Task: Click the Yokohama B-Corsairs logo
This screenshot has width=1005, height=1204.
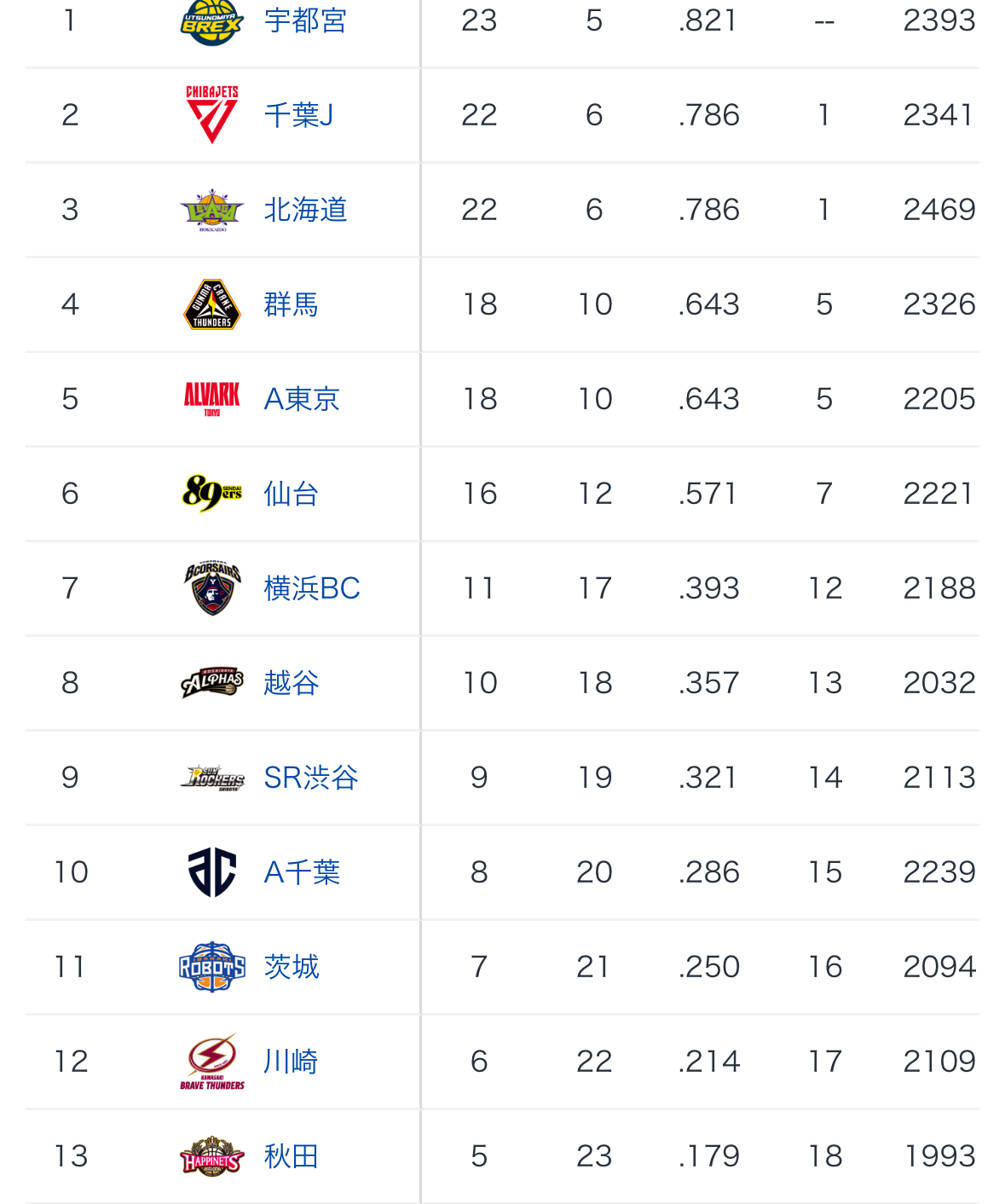Action: point(211,588)
